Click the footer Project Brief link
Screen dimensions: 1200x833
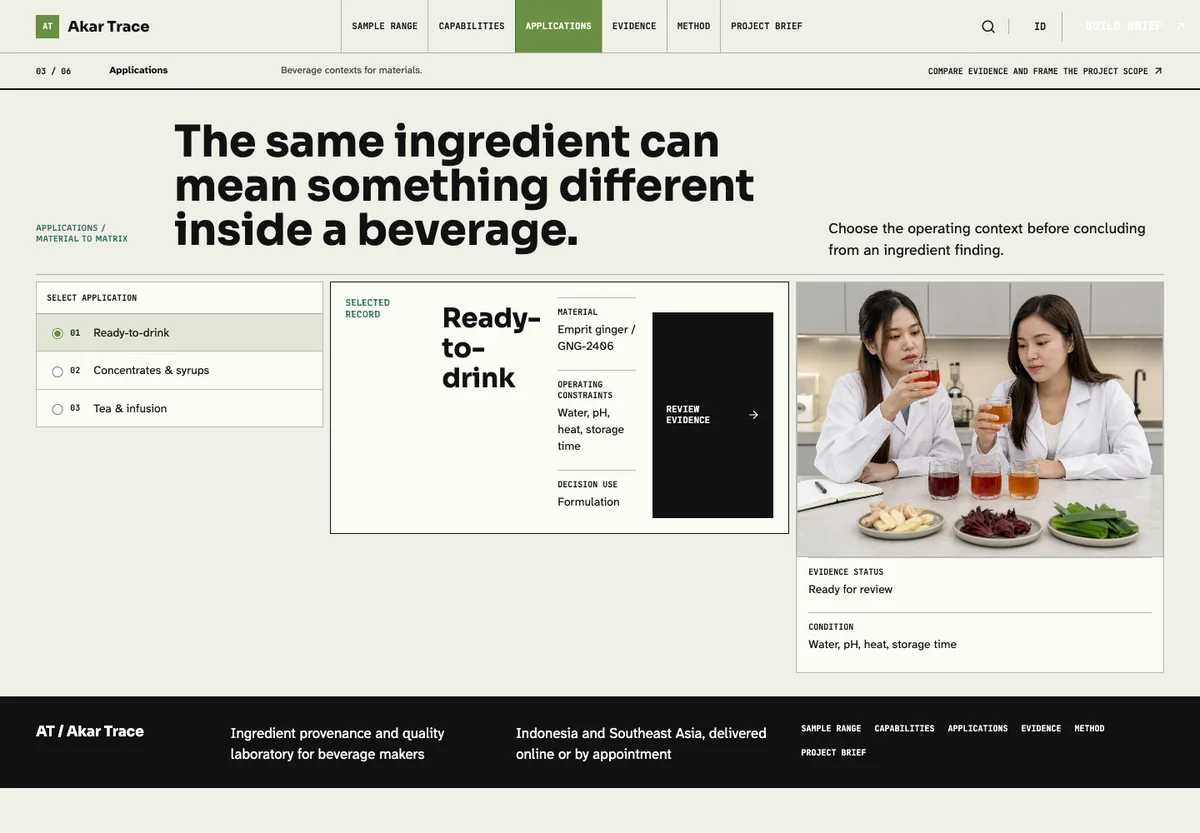(x=833, y=753)
